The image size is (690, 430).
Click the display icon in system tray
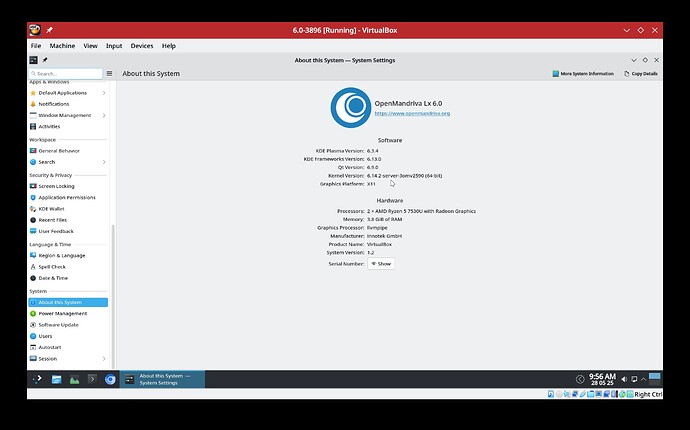[x=634, y=379]
